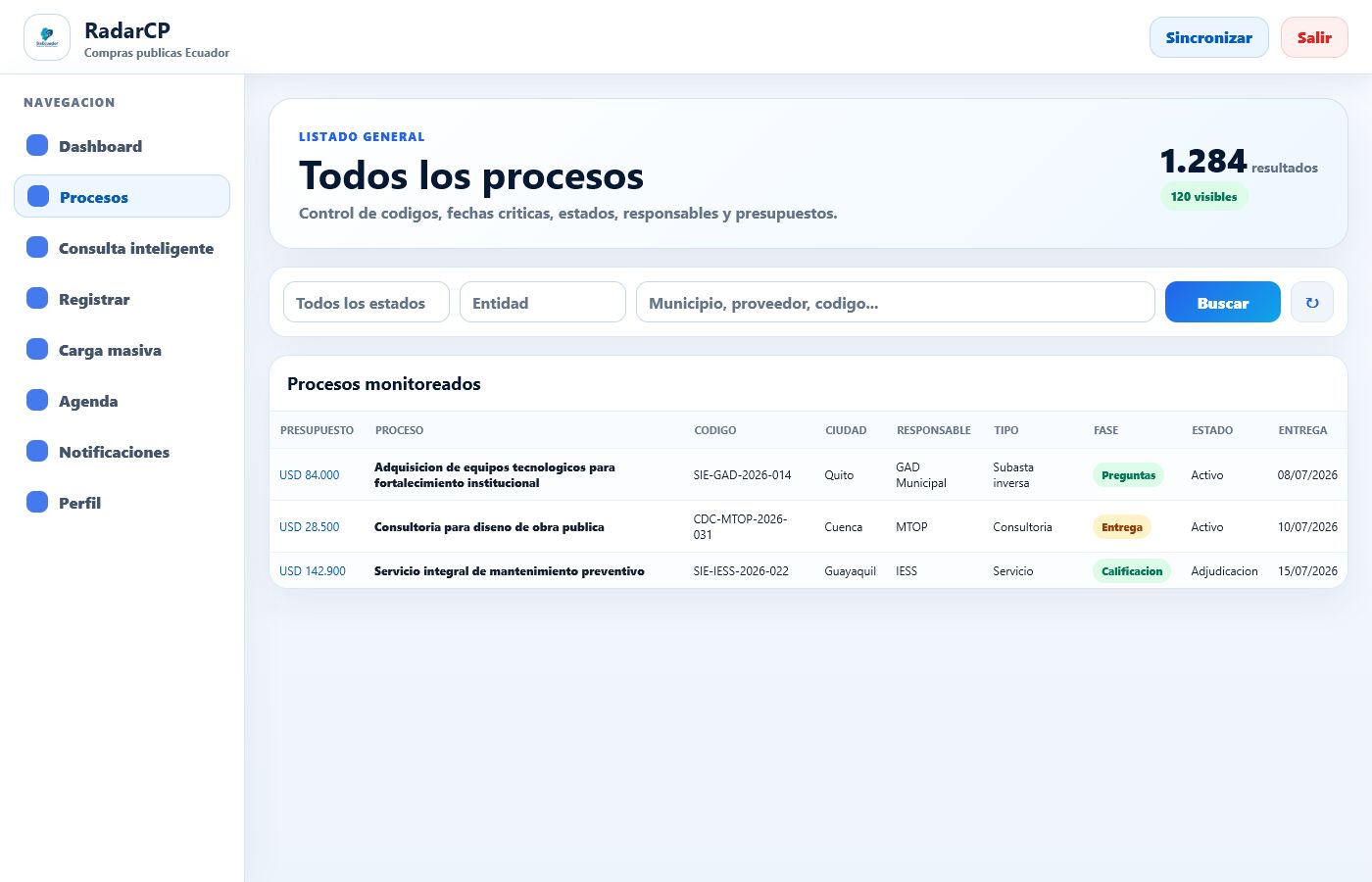Click budget USD 28.500
This screenshot has width=1372, height=882.
coord(309,527)
